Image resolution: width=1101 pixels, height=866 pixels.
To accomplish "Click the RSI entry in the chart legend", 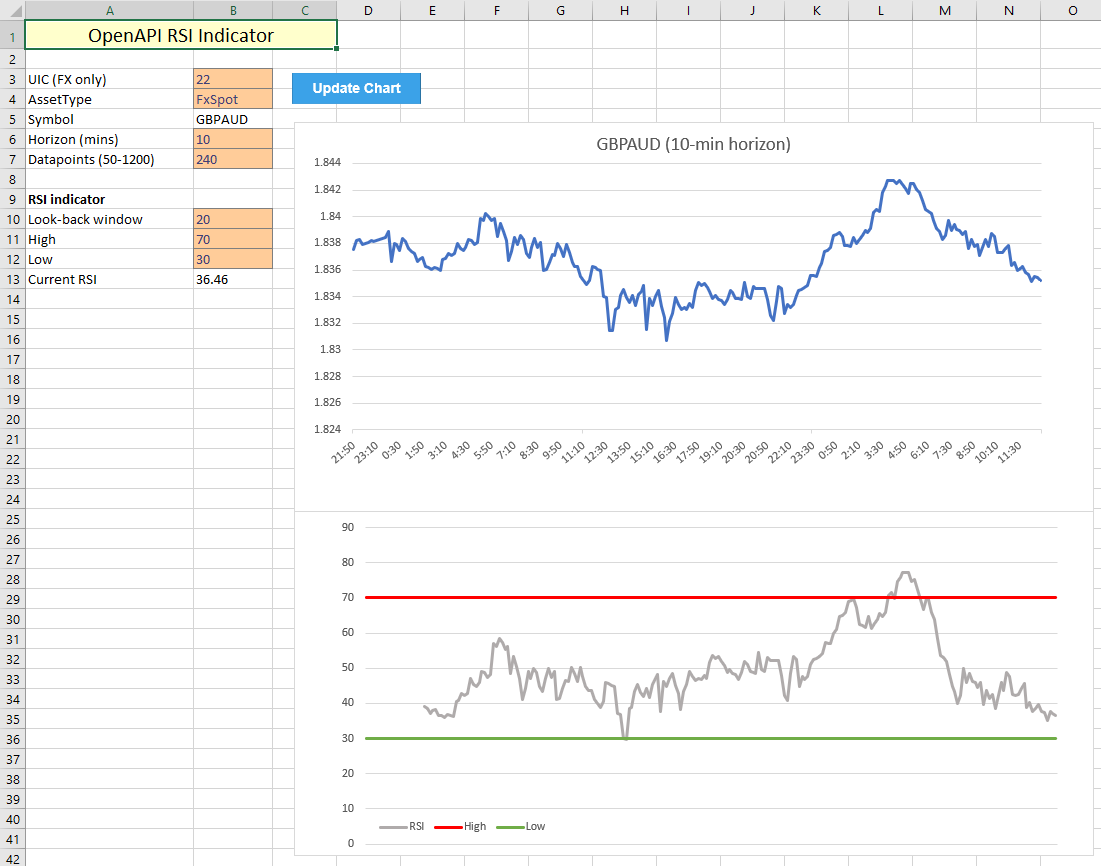I will coord(417,826).
